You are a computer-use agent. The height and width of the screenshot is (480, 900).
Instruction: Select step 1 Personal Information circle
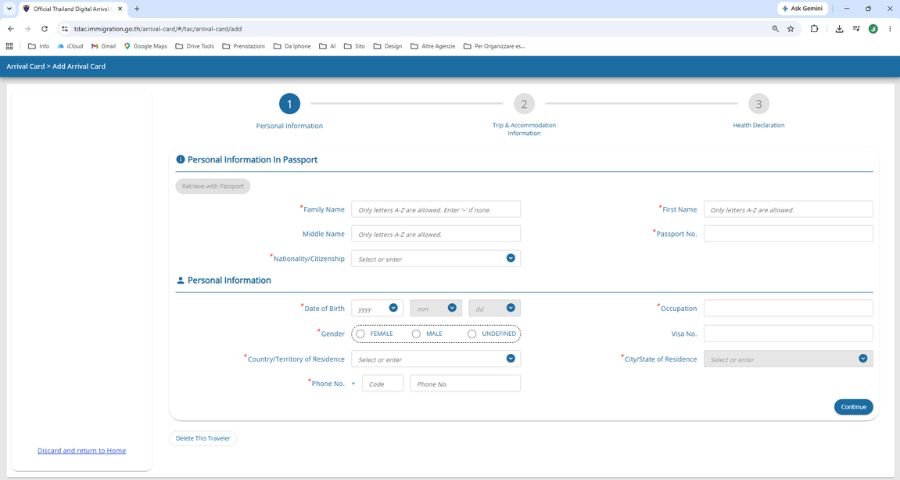(x=289, y=104)
